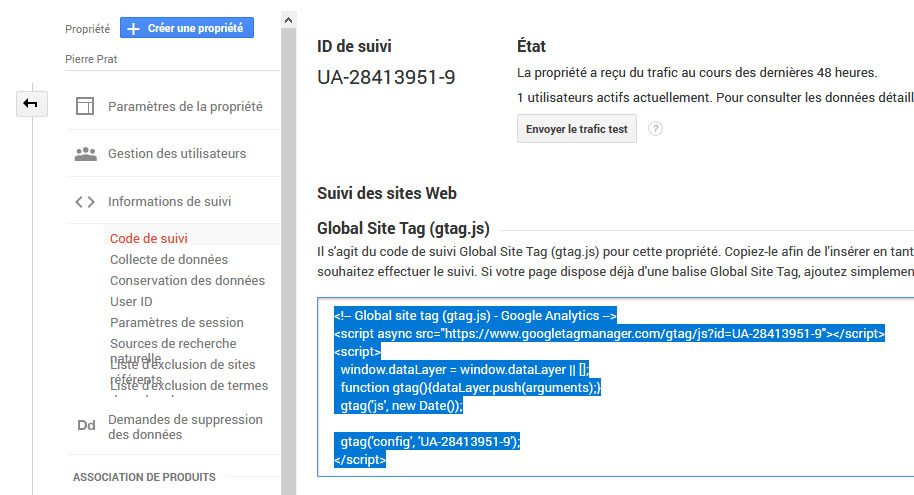Click the back arrow icon
This screenshot has height=495, width=914.
(30, 104)
